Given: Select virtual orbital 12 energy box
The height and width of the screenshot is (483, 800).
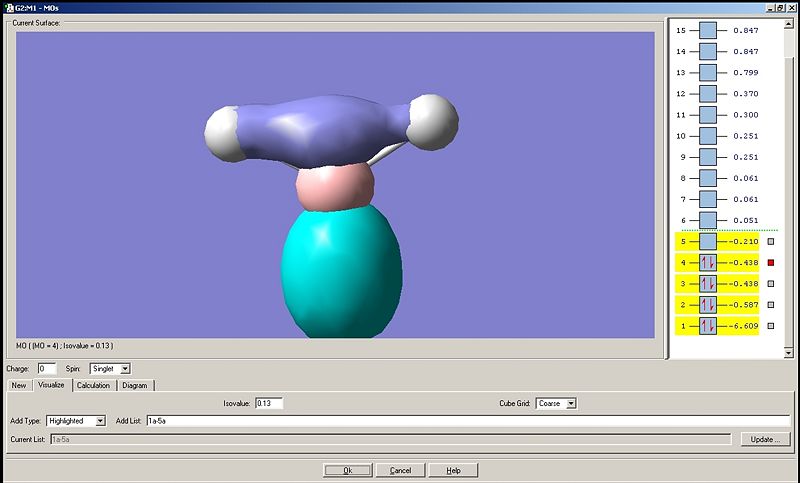Looking at the screenshot, I should point(708,94).
